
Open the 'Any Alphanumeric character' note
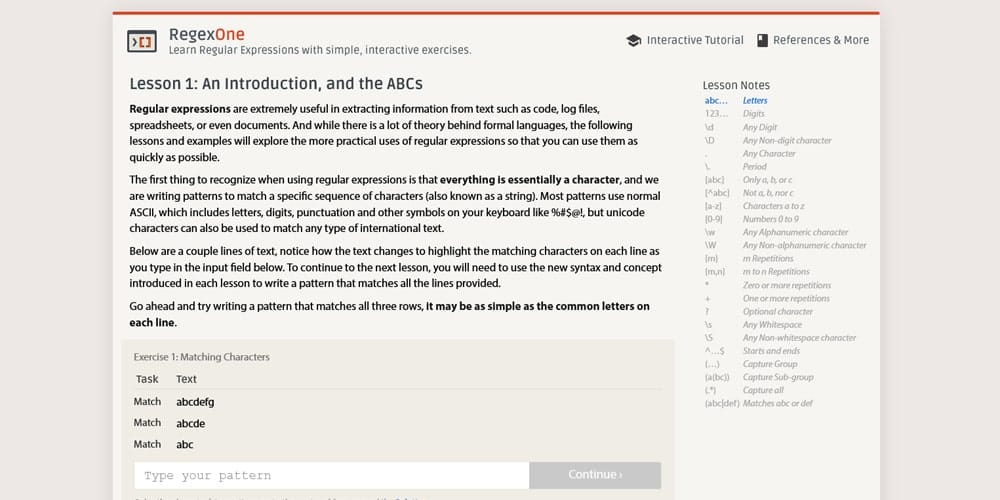coord(795,232)
